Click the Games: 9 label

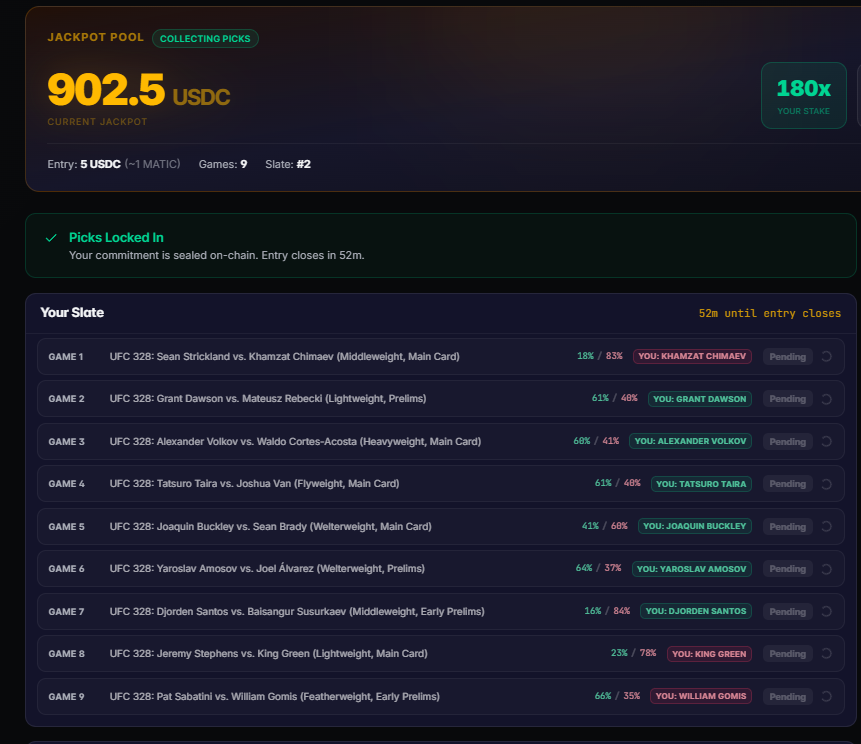pyautogui.click(x=223, y=164)
